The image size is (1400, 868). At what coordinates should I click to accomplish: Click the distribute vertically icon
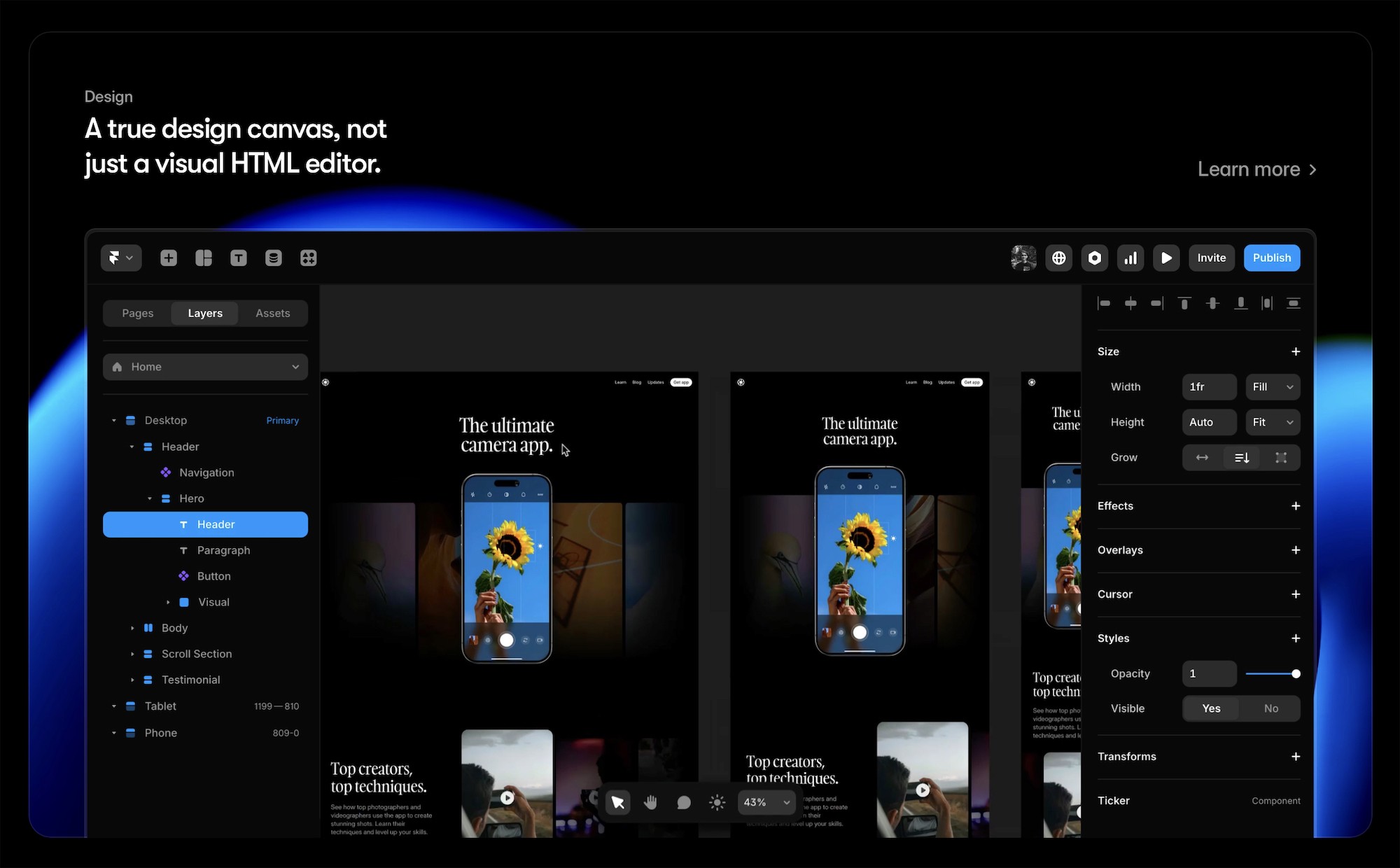(1294, 303)
